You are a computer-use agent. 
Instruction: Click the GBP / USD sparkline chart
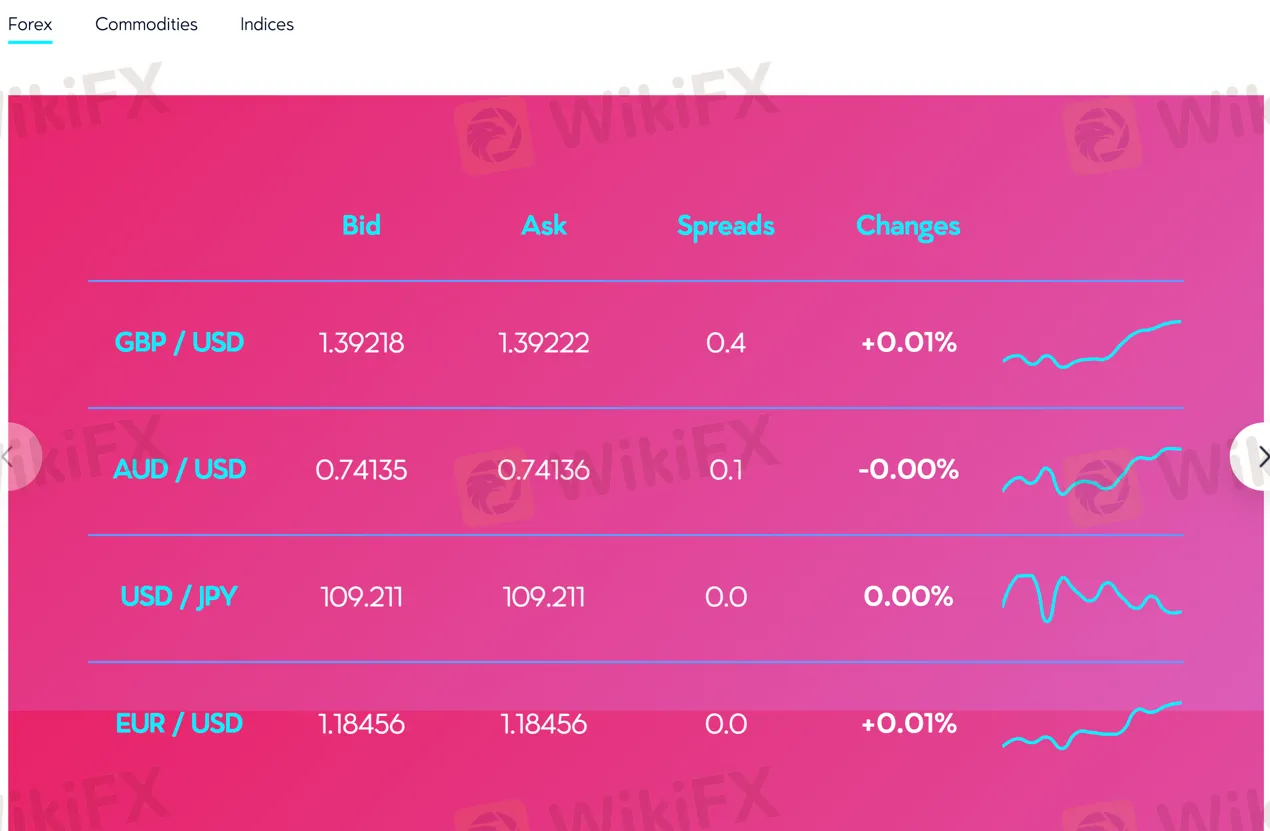(1092, 344)
